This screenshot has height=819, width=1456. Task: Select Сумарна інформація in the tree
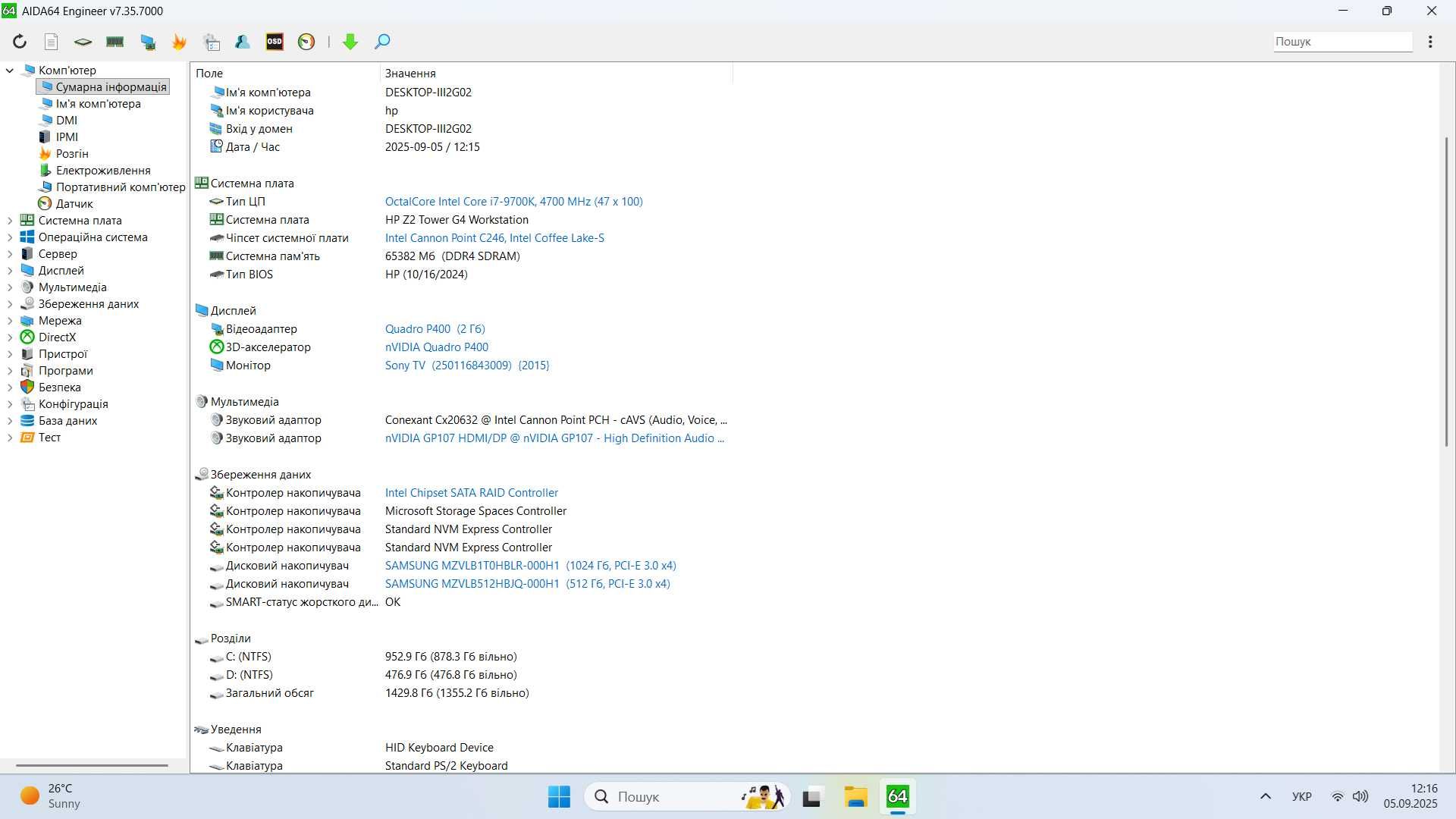(102, 87)
